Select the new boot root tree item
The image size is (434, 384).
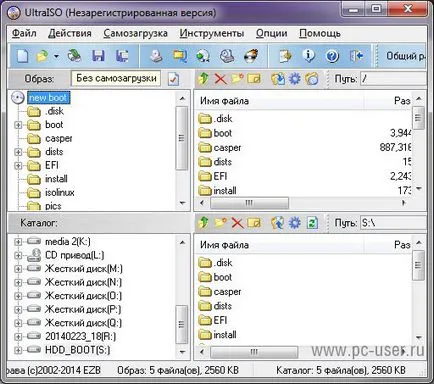click(x=48, y=98)
